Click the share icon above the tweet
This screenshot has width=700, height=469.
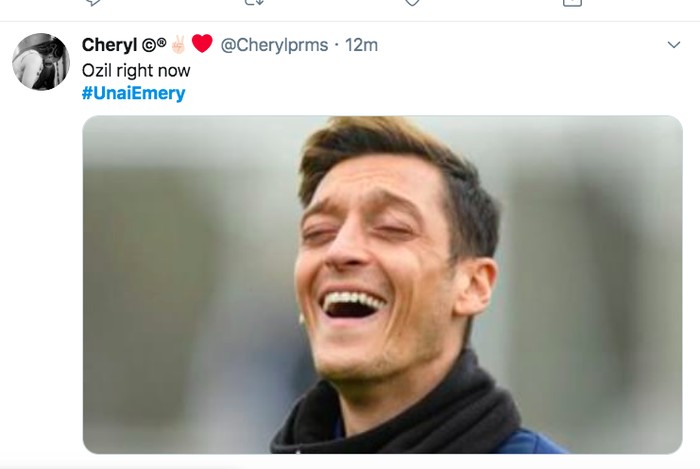coord(571,3)
